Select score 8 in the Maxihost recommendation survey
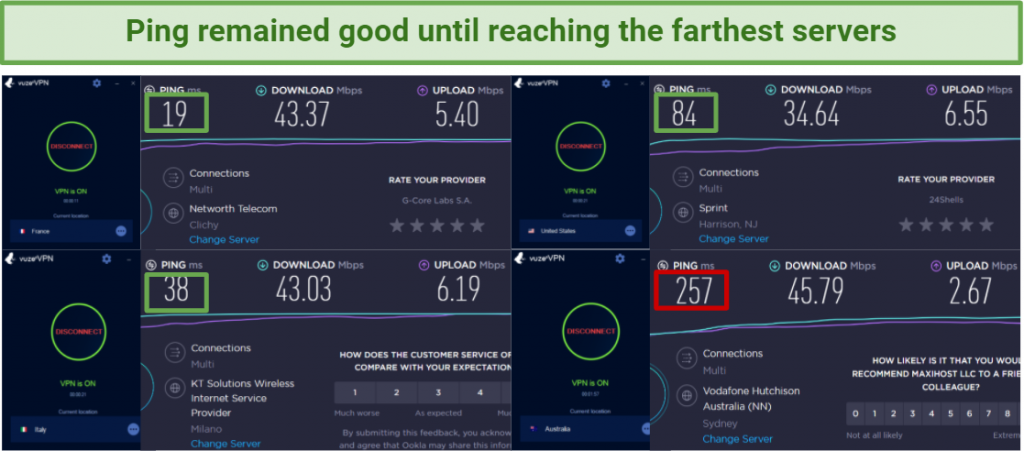The image size is (1024, 451). pyautogui.click(x=1007, y=414)
